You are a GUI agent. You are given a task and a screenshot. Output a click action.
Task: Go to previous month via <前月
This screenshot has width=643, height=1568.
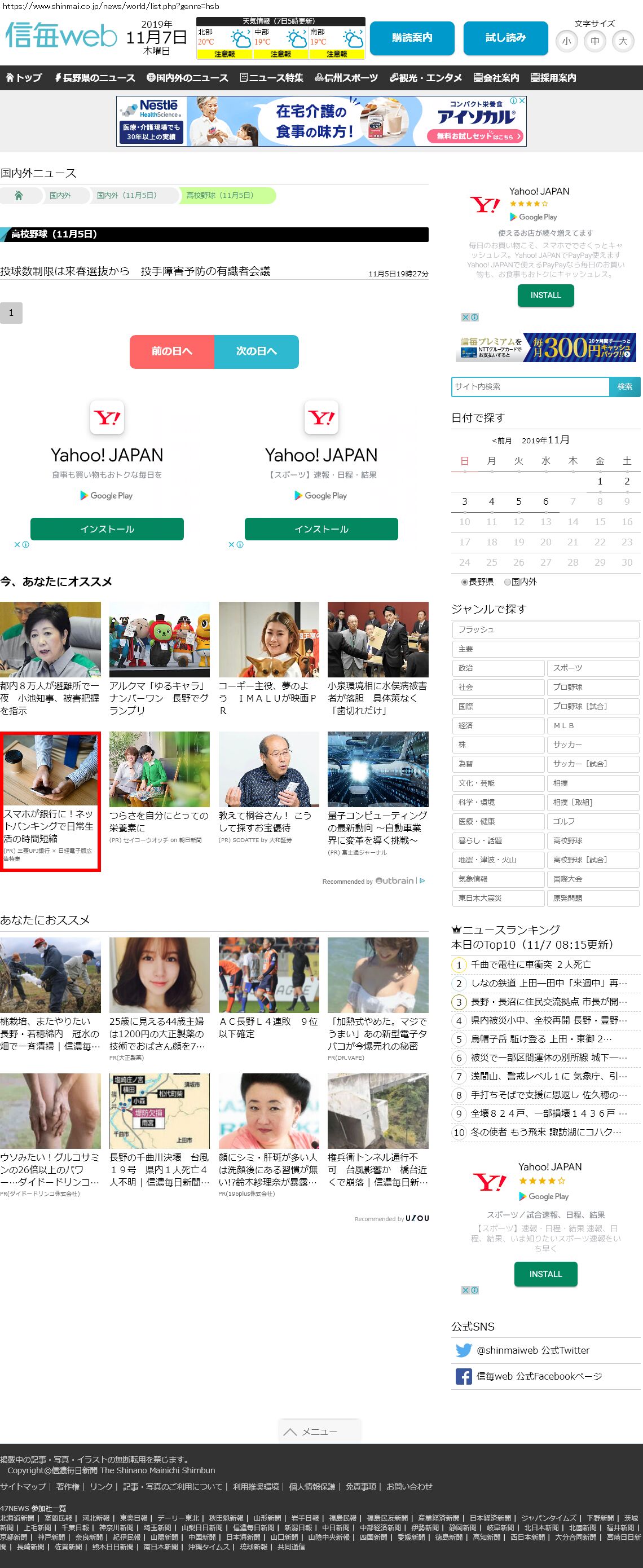(x=501, y=441)
